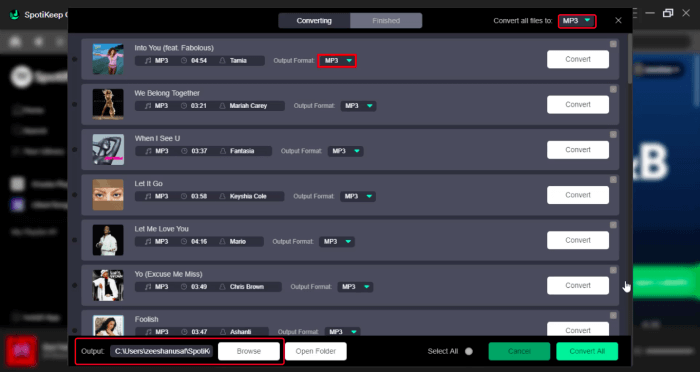Remove Let It Go with its corner X icon

click(613, 180)
